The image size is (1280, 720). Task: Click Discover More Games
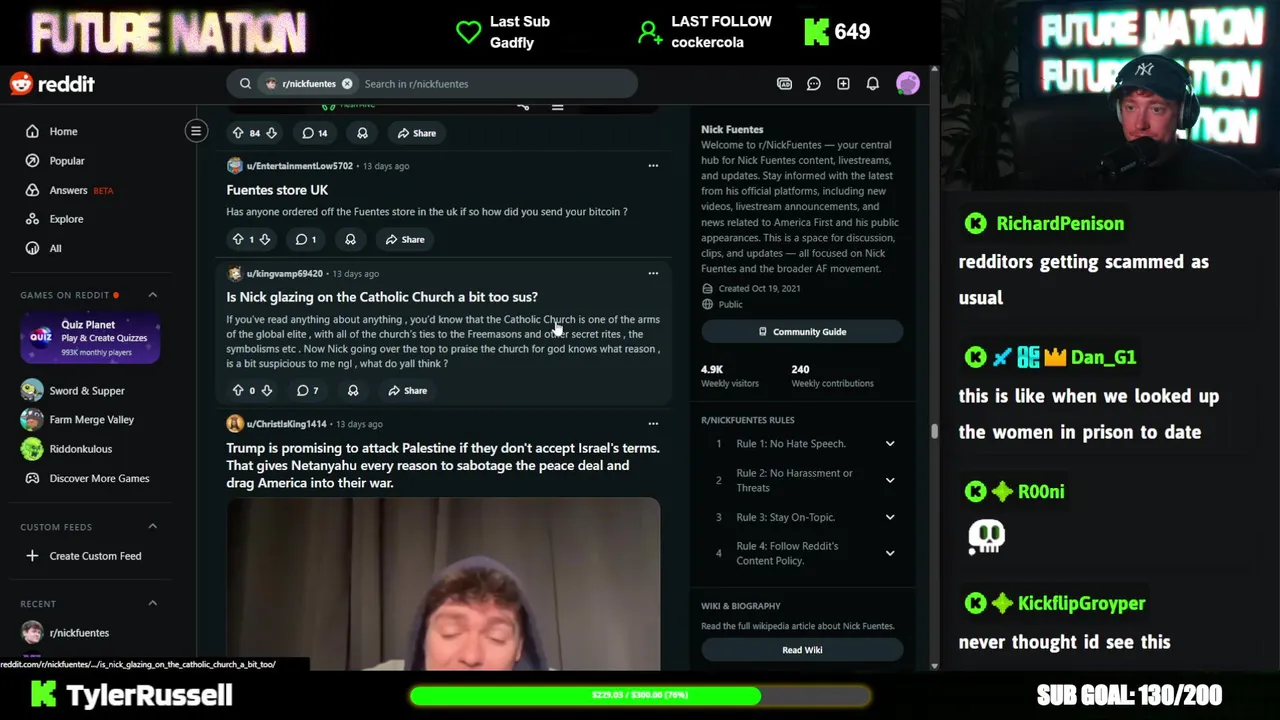click(97, 478)
